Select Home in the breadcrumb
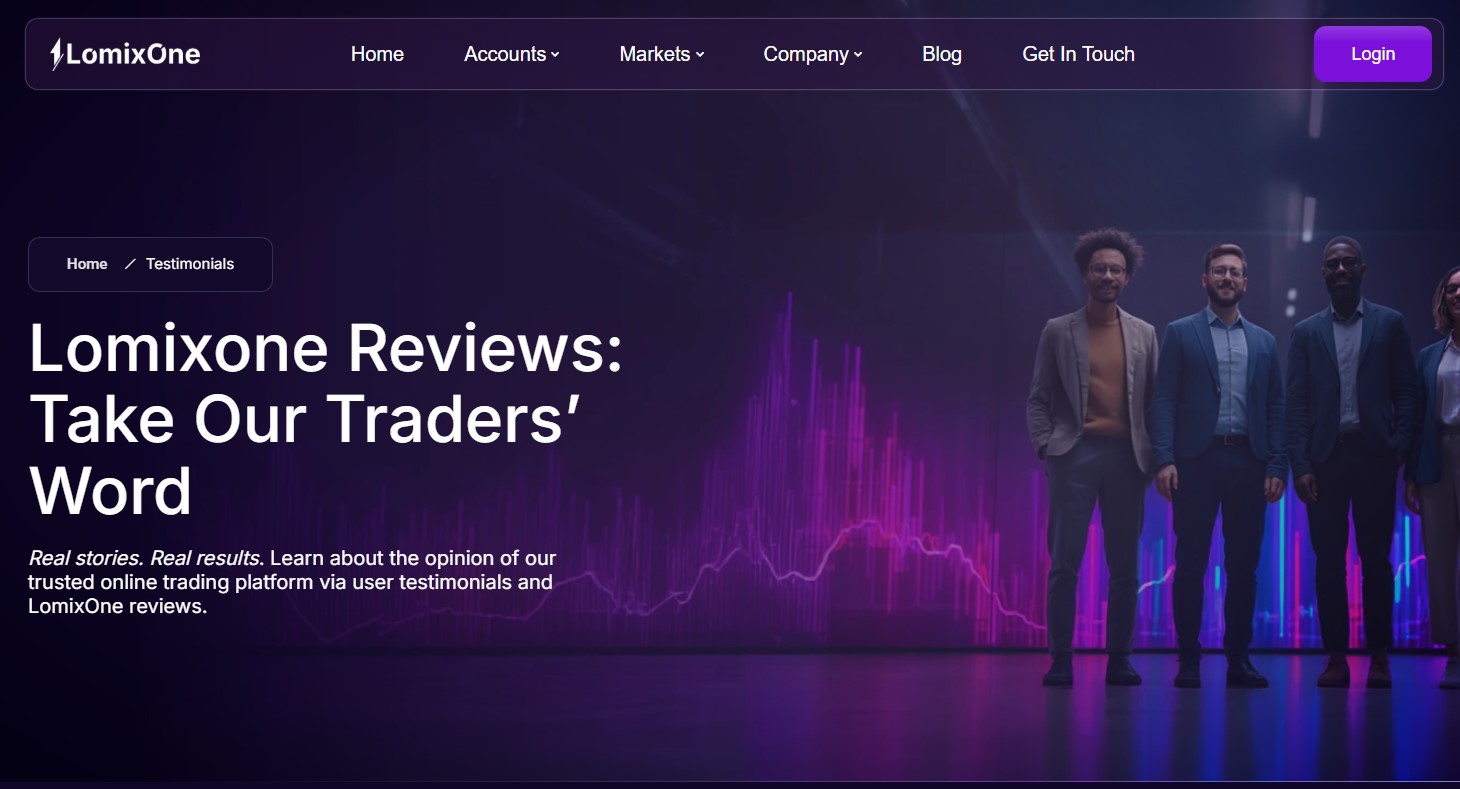Viewport: 1460px width, 789px height. tap(87, 264)
